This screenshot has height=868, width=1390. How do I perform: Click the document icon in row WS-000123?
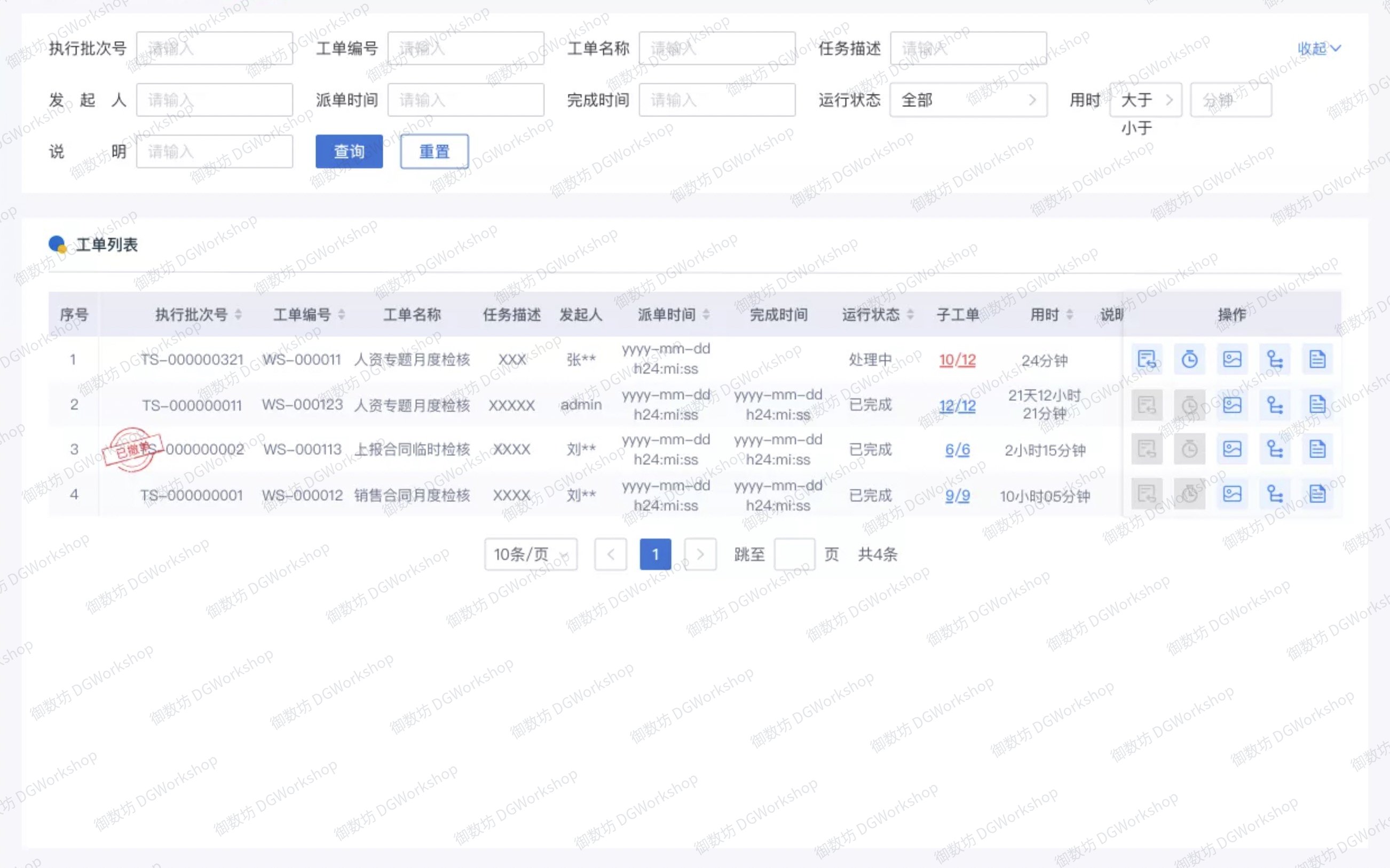1317,405
